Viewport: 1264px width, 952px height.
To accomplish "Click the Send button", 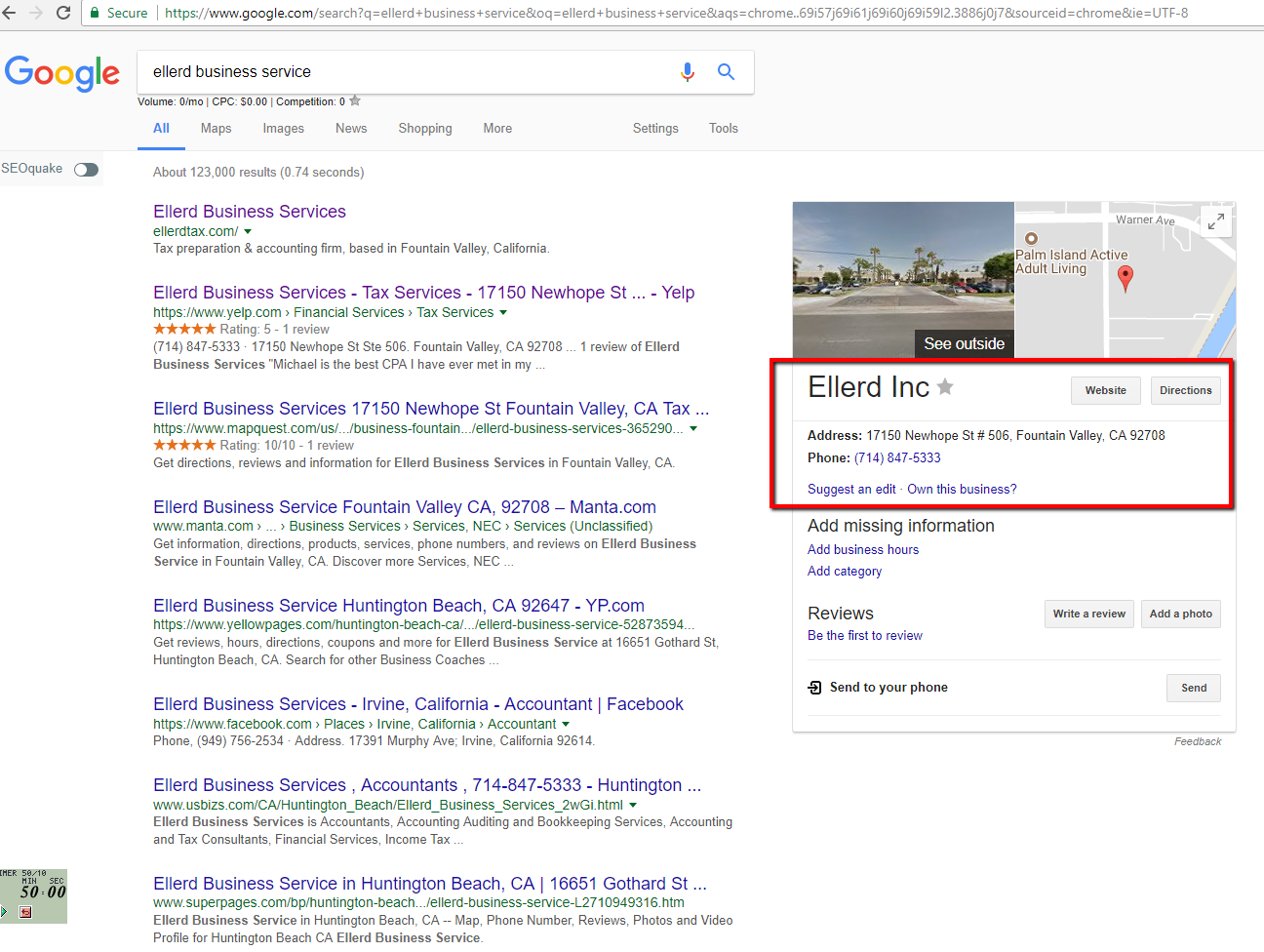I will point(1194,688).
